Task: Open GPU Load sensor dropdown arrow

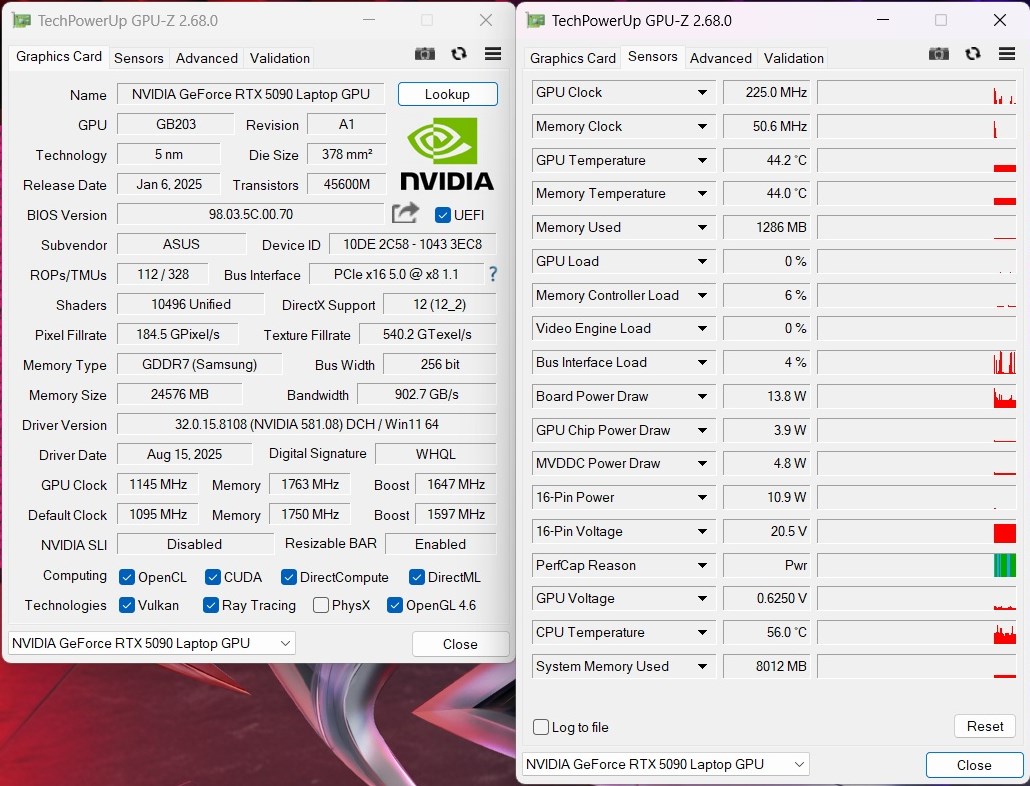Action: (x=702, y=261)
